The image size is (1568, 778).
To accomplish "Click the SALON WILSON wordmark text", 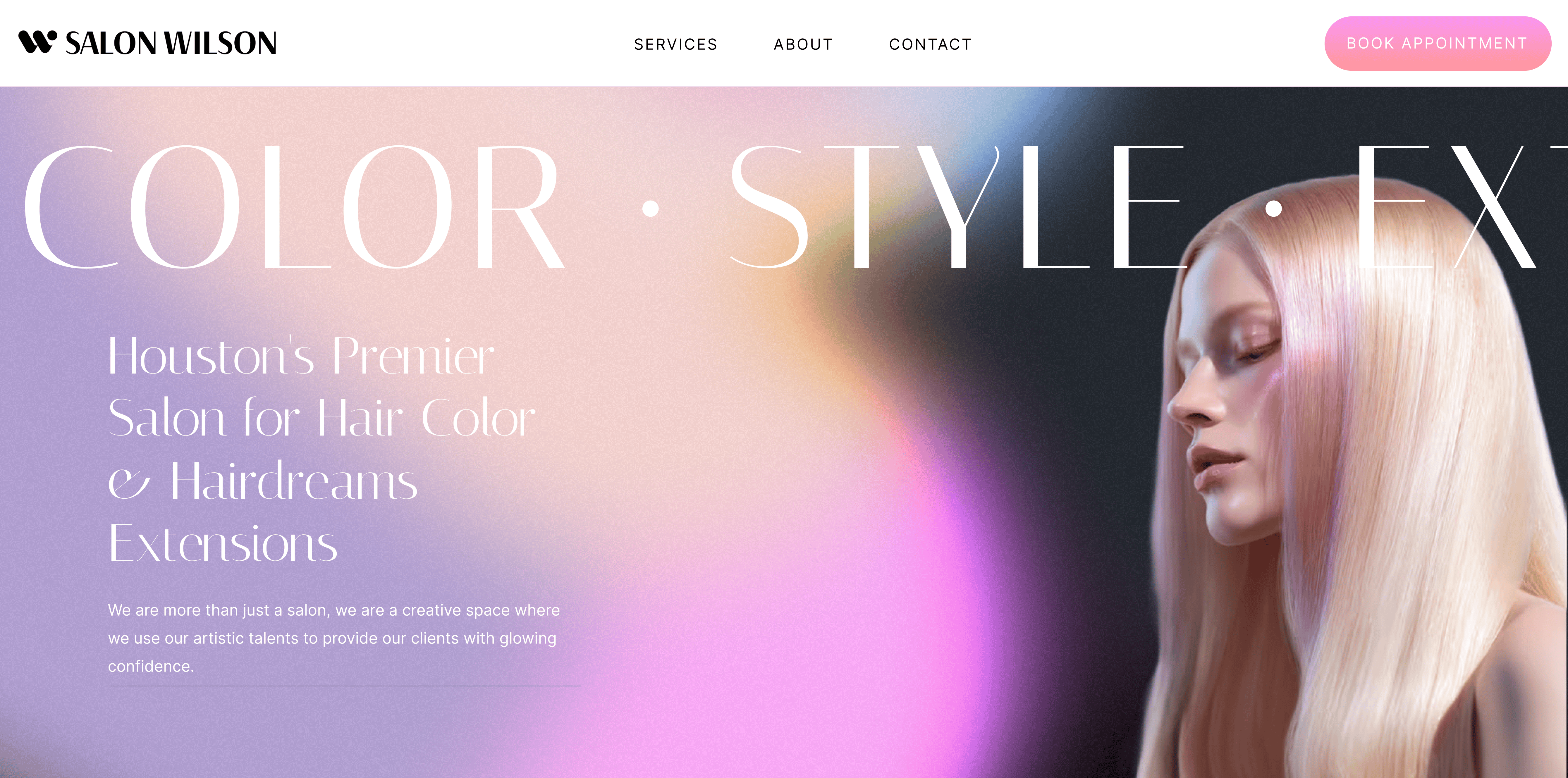I will click(x=171, y=43).
